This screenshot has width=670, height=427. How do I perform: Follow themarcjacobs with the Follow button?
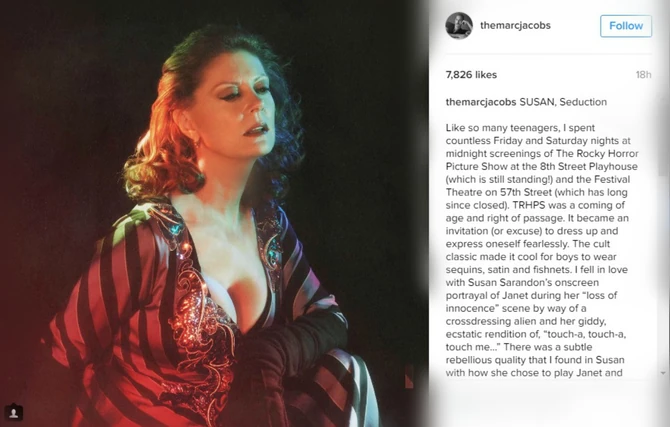point(626,26)
